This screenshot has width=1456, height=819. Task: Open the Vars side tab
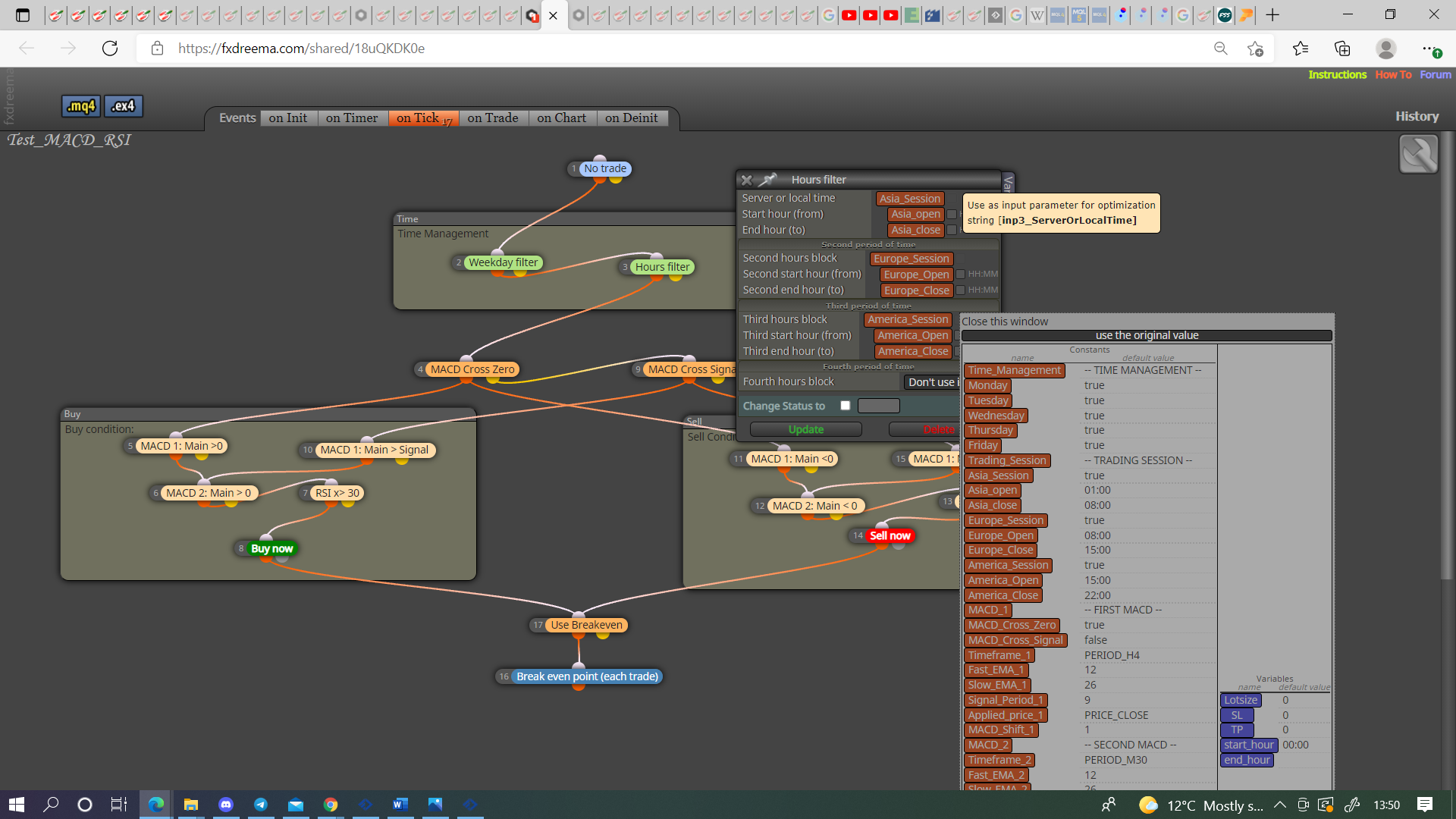tap(1008, 182)
